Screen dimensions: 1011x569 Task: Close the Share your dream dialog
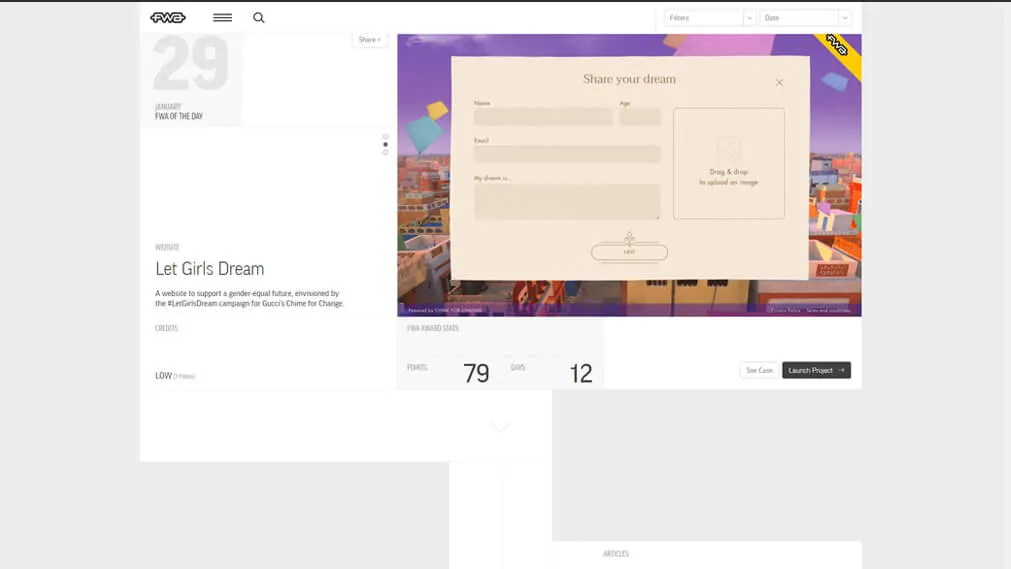(780, 83)
